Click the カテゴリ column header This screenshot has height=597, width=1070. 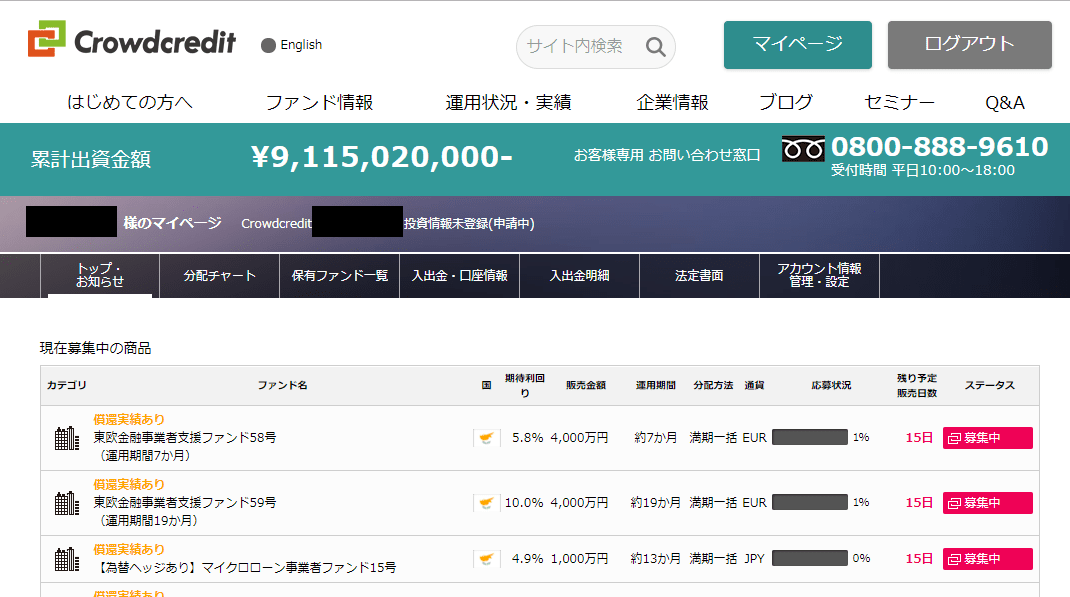pyautogui.click(x=67, y=385)
